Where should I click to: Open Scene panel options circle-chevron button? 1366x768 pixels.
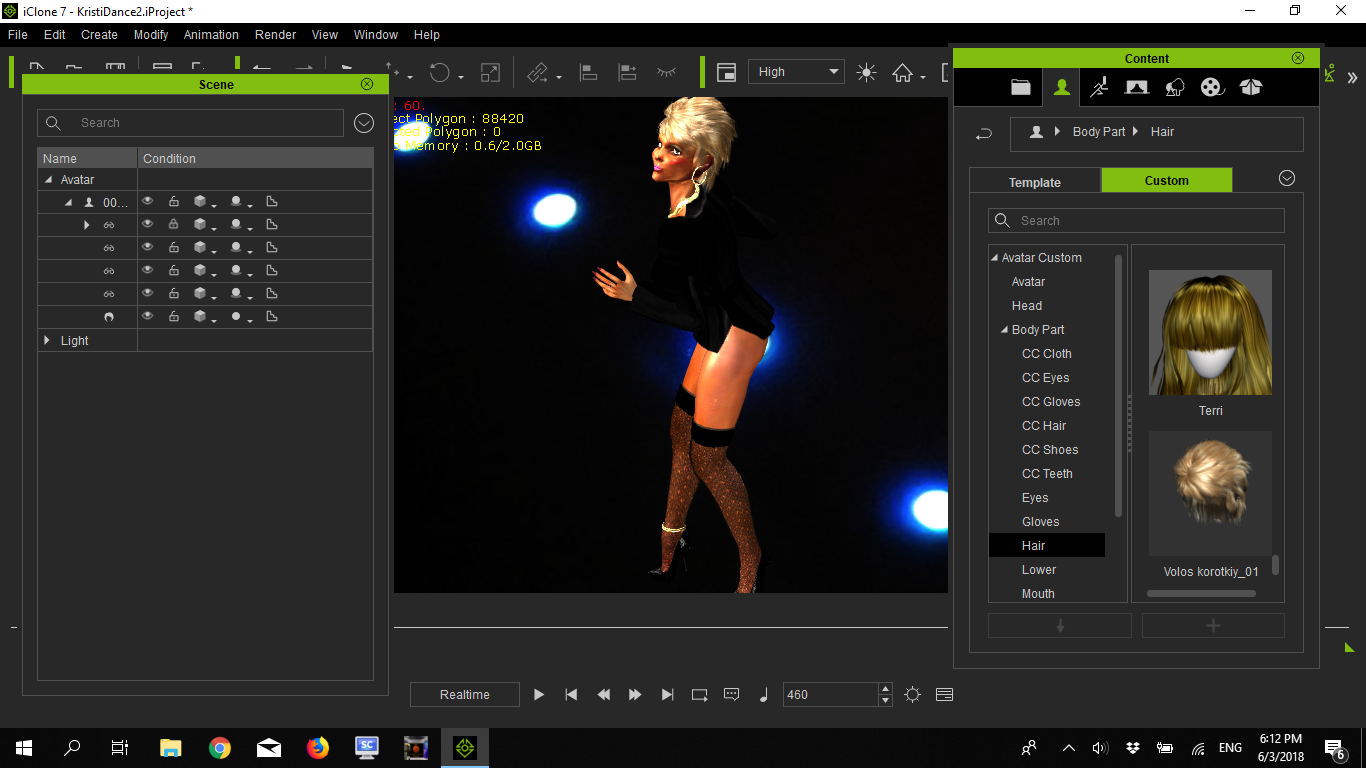point(364,123)
